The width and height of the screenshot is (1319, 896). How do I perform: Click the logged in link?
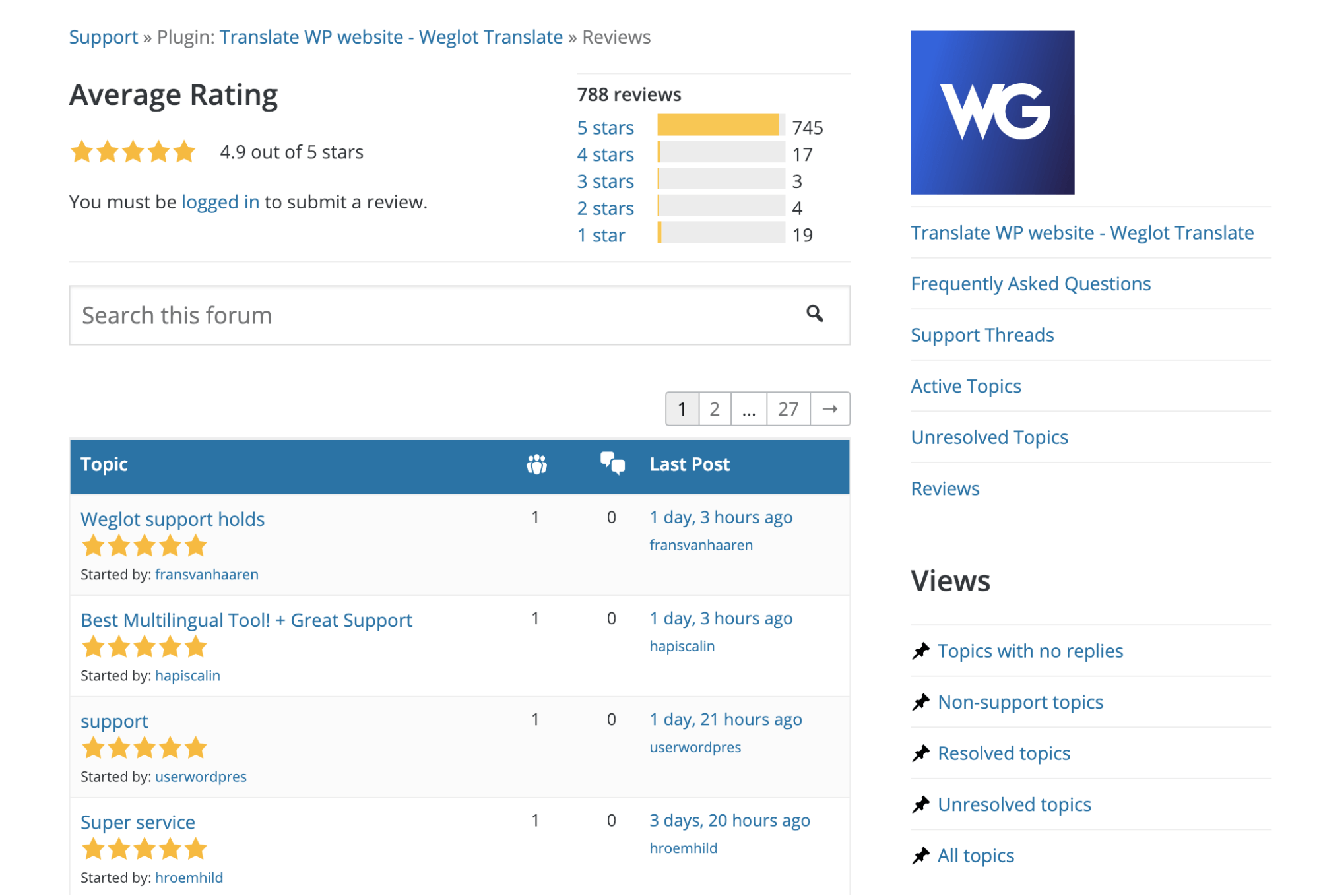coord(220,202)
